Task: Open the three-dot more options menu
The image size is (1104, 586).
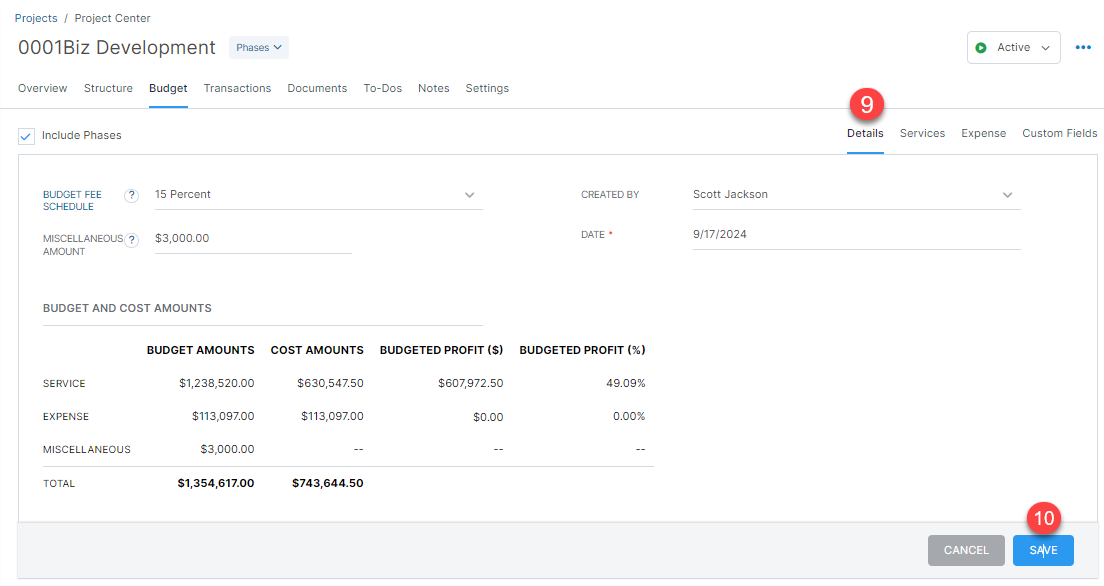Action: (x=1083, y=48)
